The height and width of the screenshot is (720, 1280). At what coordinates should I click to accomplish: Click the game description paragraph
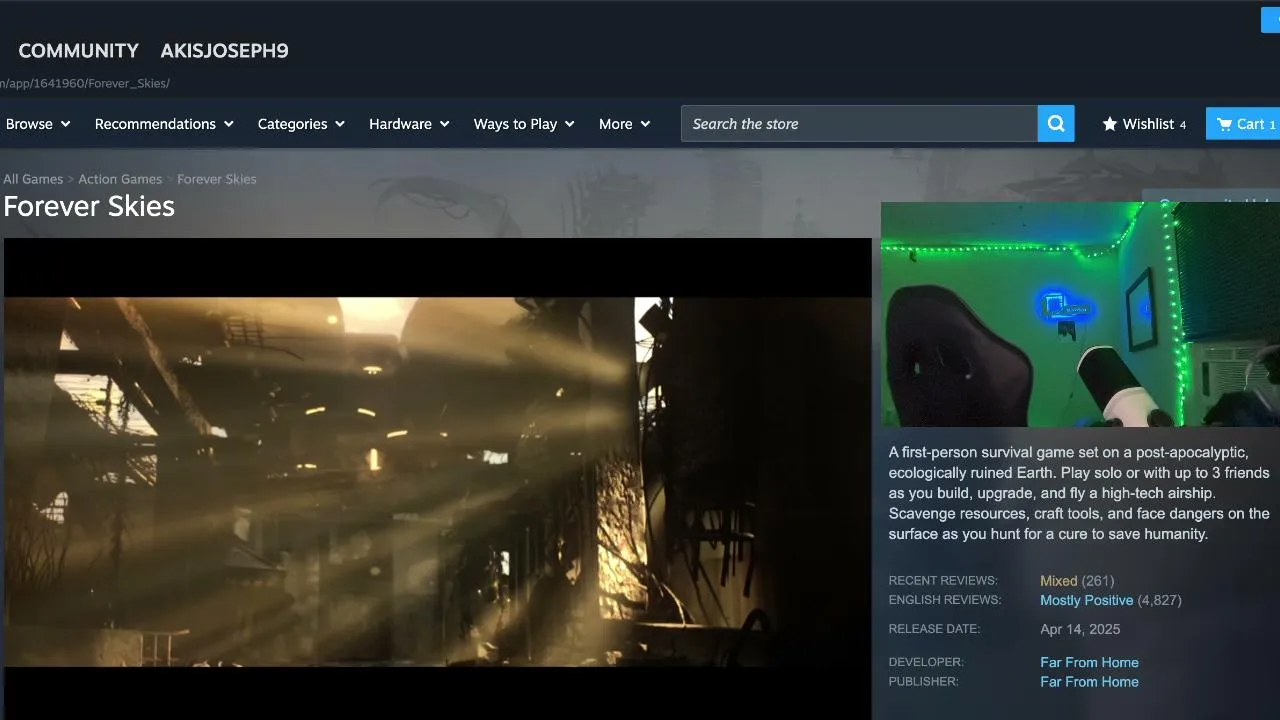click(1080, 493)
